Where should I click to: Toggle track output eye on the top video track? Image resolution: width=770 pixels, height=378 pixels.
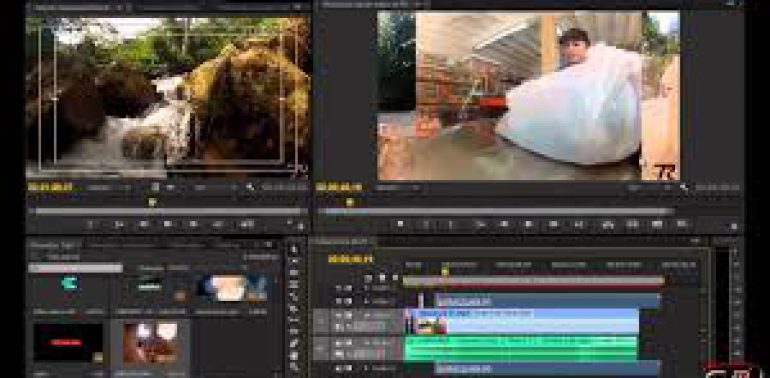point(348,288)
